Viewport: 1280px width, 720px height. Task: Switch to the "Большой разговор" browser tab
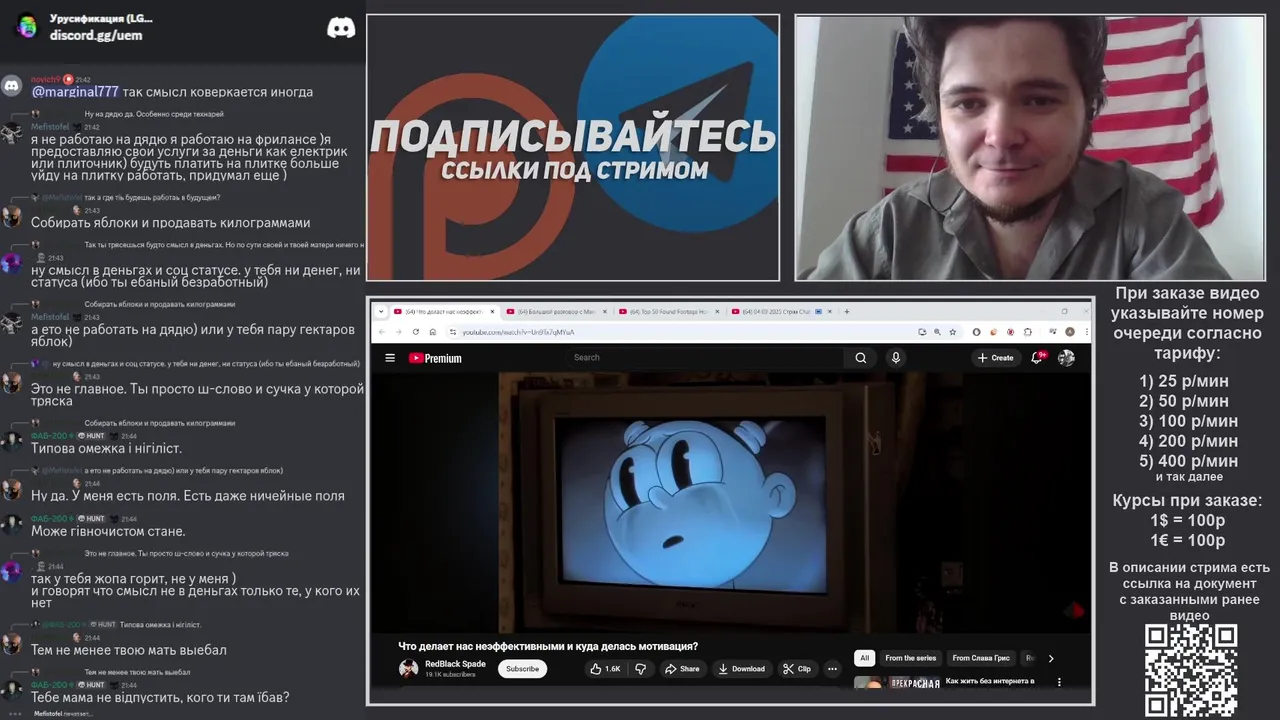pos(556,312)
